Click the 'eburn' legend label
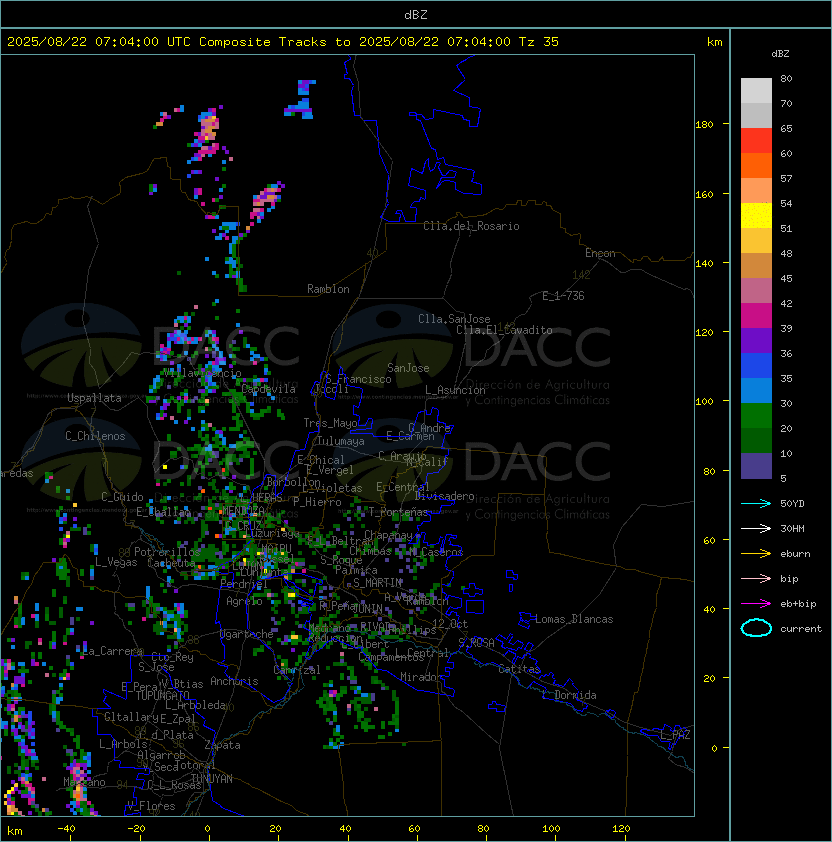This screenshot has width=832, height=842. coord(795,554)
